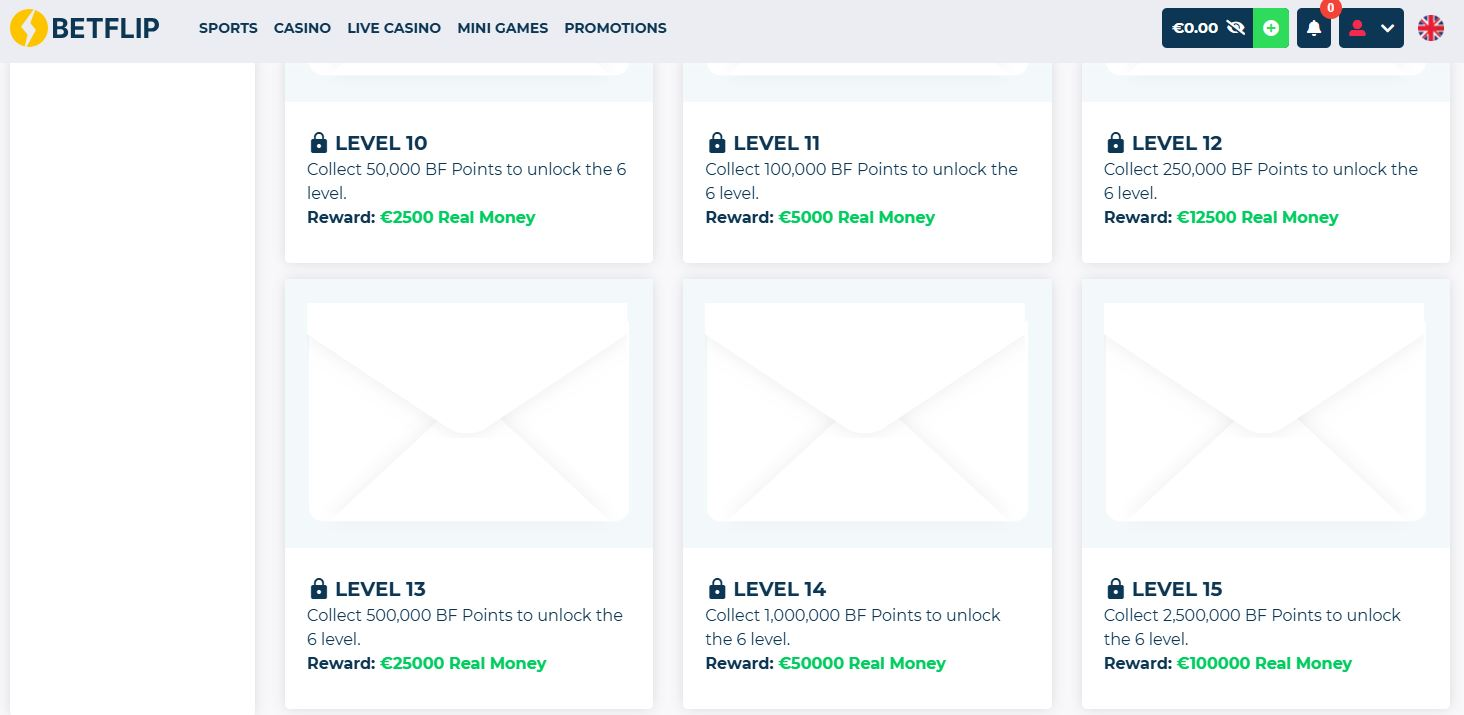Go to the Casino section
1464x715 pixels.
(x=302, y=28)
